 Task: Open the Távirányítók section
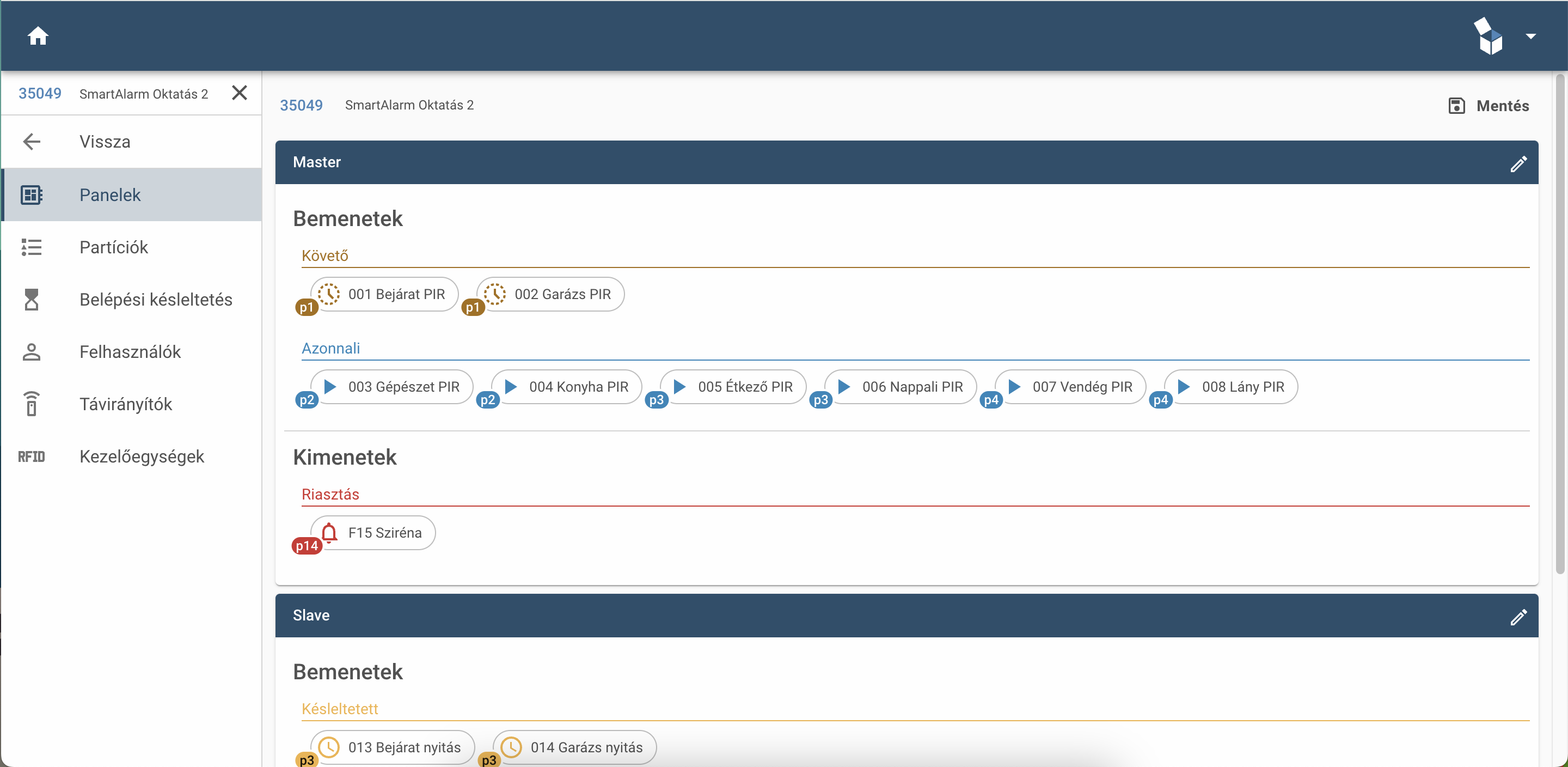coord(131,404)
